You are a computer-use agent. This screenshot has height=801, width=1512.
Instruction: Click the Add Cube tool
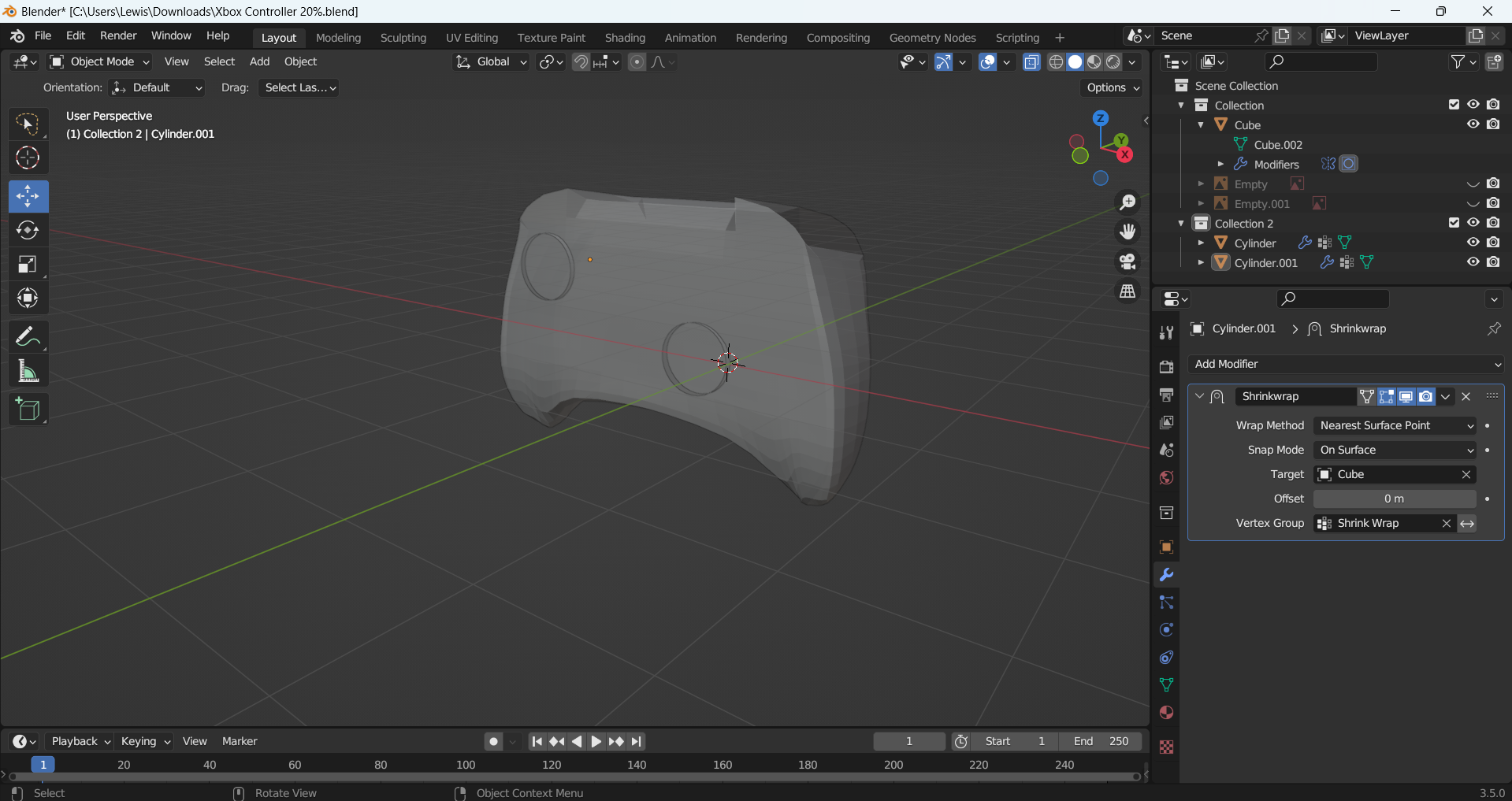28,410
